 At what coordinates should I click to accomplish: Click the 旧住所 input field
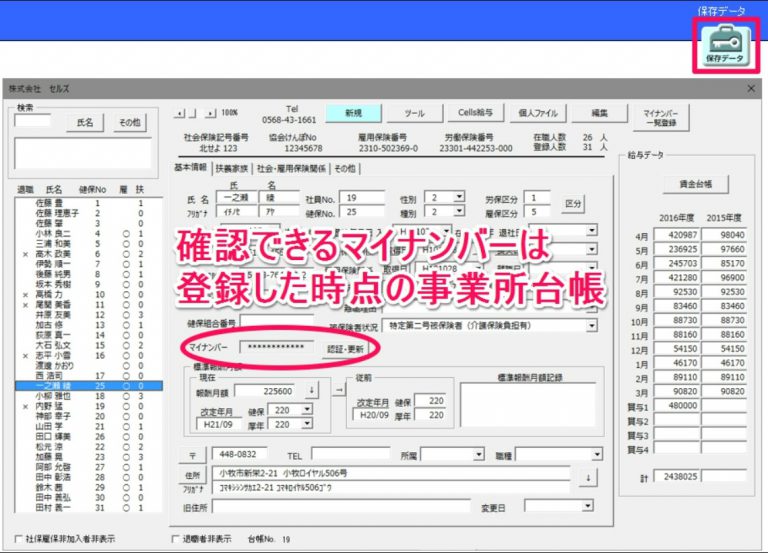(x=341, y=507)
